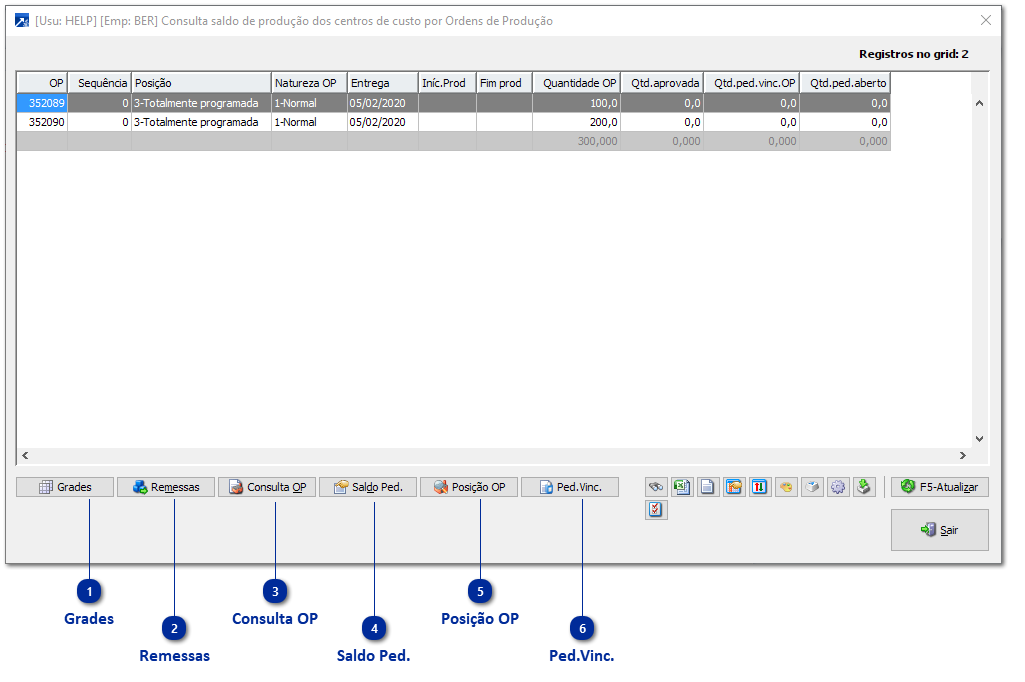The height and width of the screenshot is (682, 1025).
Task: Click the eraser icon in toolbar
Action: tap(812, 487)
